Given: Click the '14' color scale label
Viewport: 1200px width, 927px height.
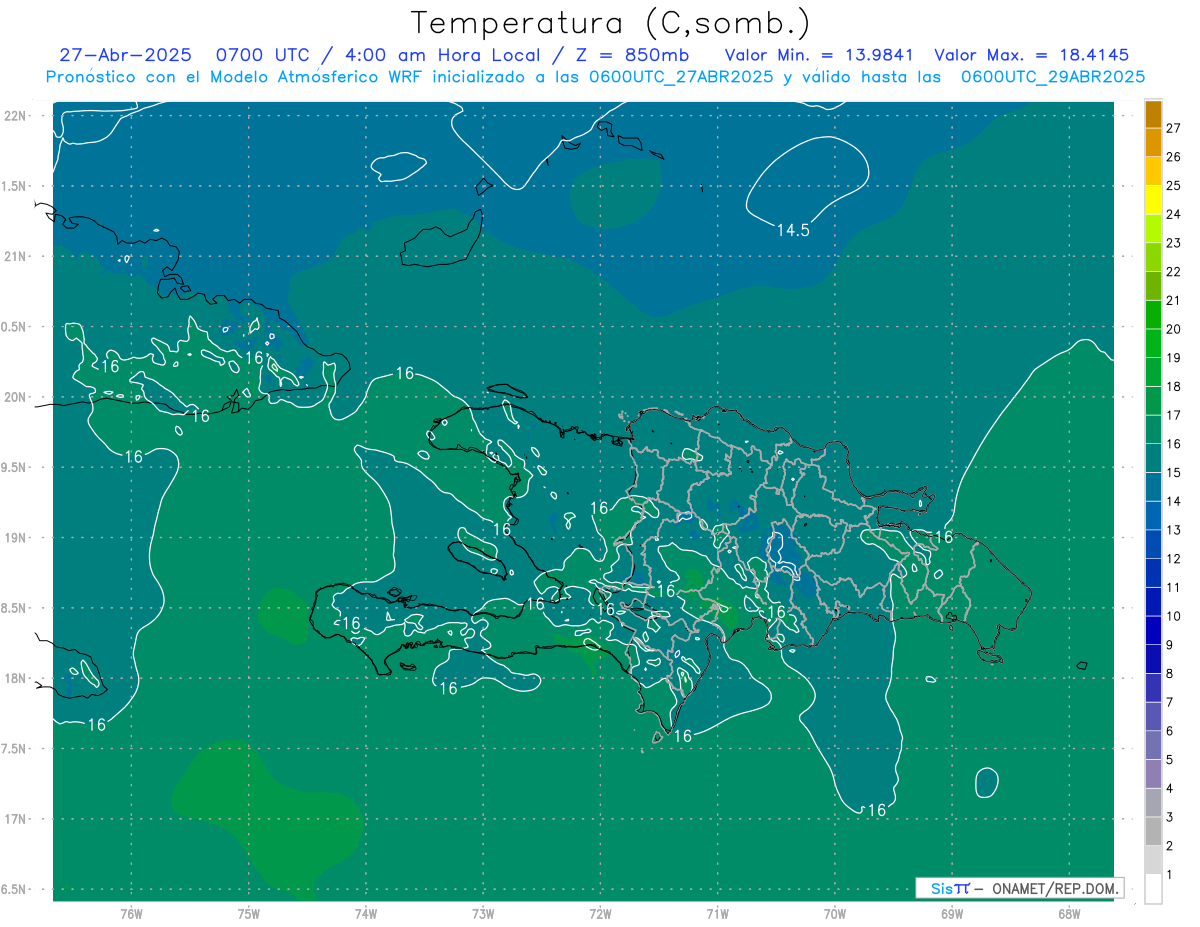Looking at the screenshot, I should (x=1174, y=501).
